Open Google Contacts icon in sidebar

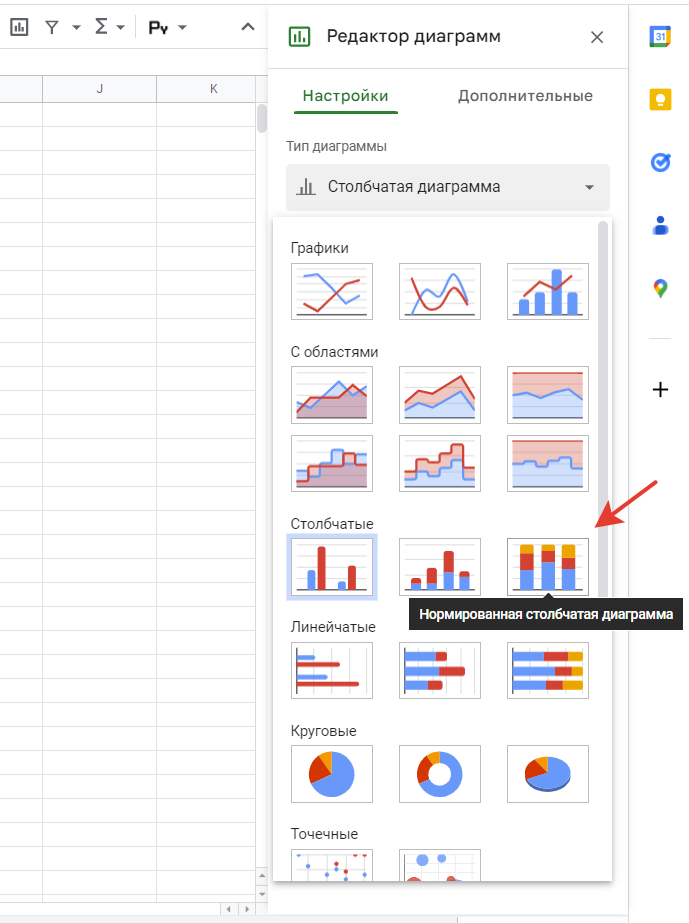pyautogui.click(x=660, y=226)
